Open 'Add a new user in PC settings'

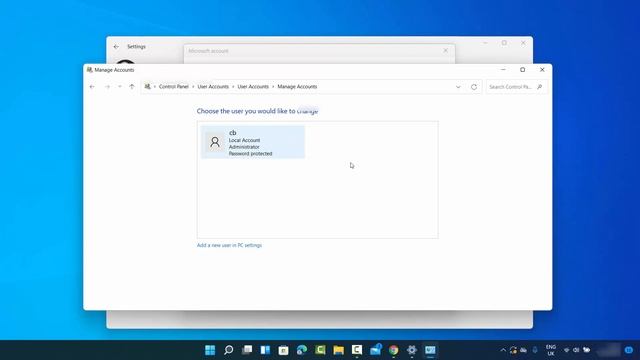(229, 245)
